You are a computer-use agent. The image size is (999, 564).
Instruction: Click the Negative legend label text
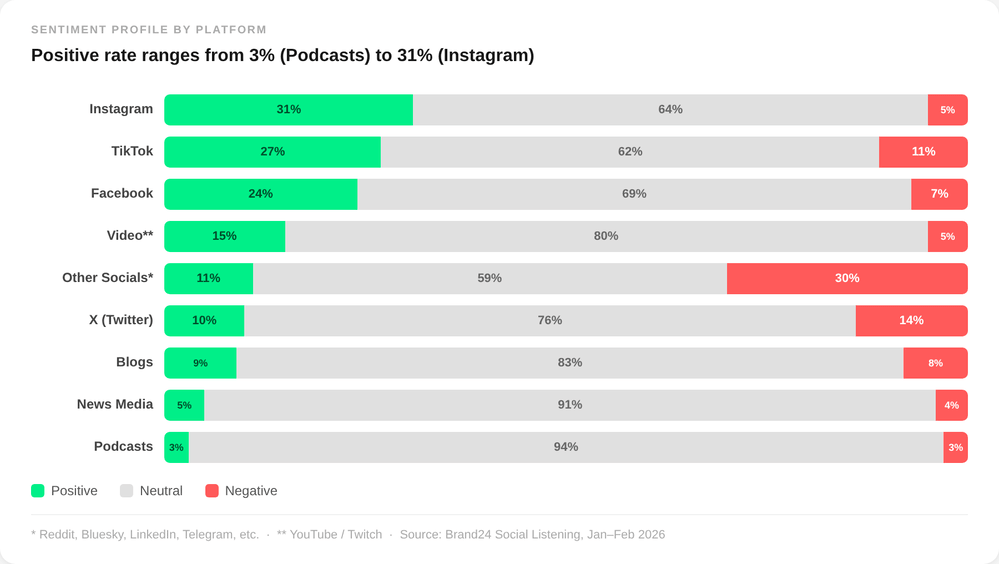[251, 491]
